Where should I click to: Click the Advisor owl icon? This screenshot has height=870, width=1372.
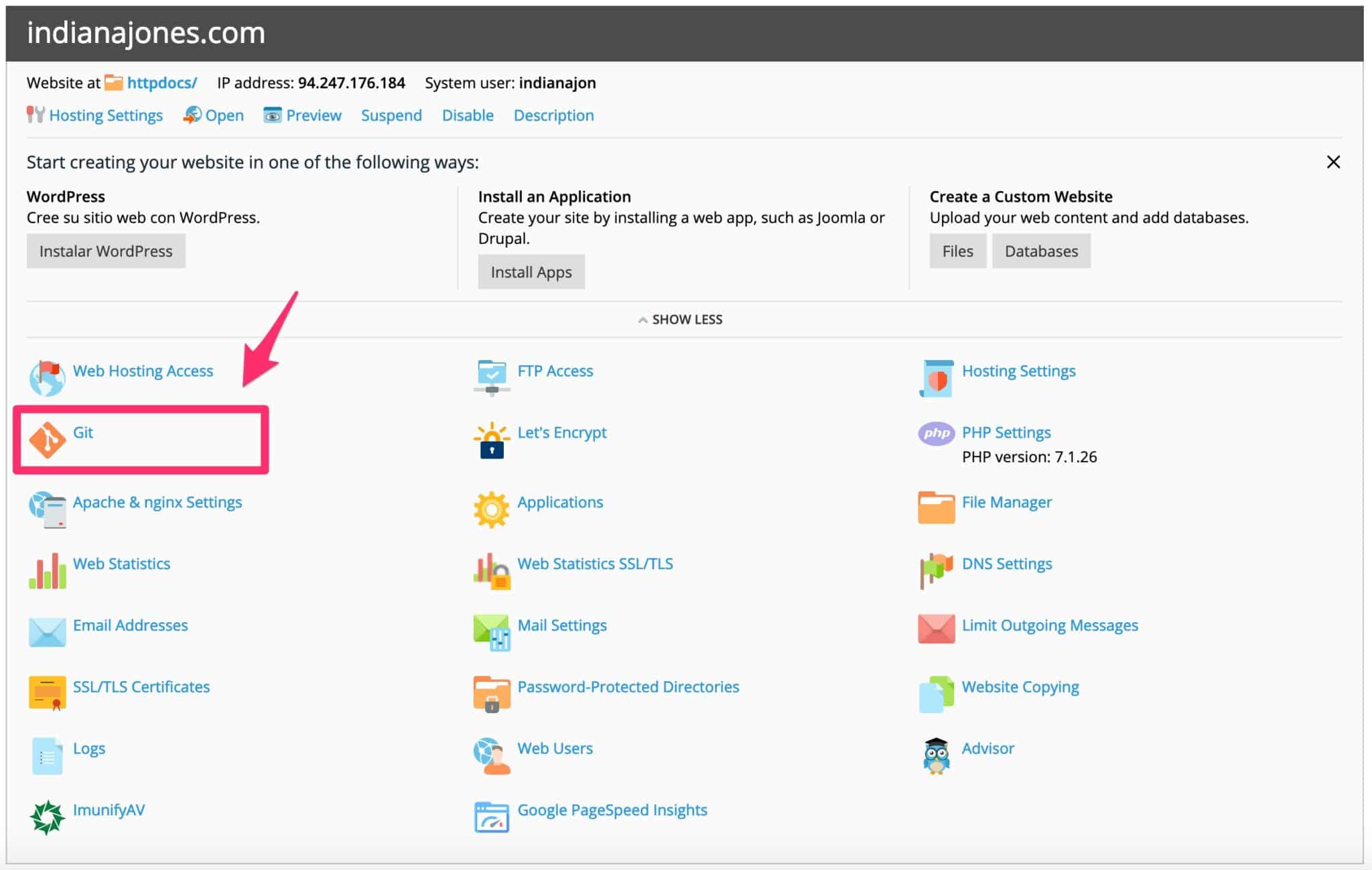(936, 756)
